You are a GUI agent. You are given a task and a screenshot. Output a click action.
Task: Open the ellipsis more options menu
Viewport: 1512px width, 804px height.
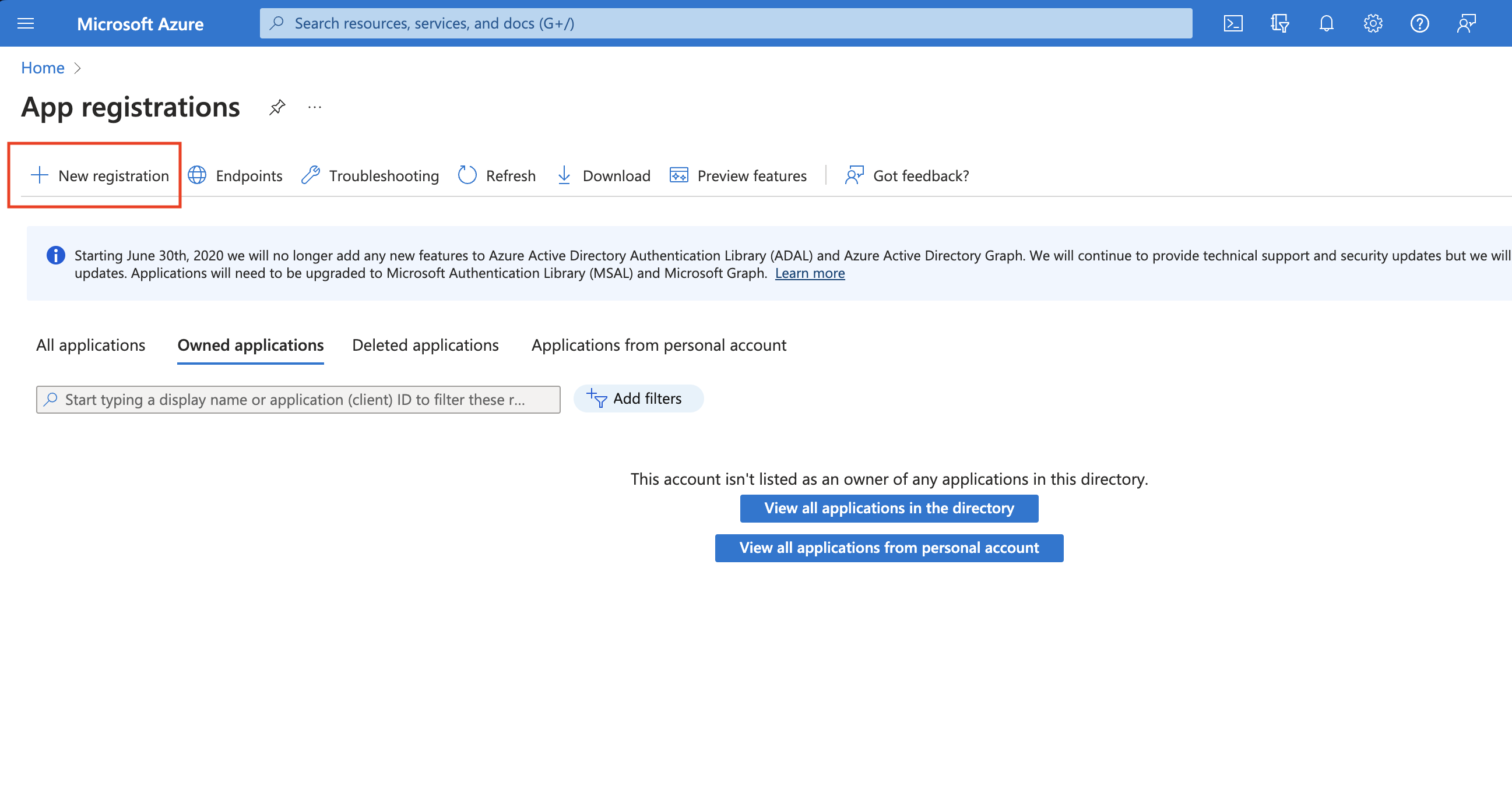(315, 107)
